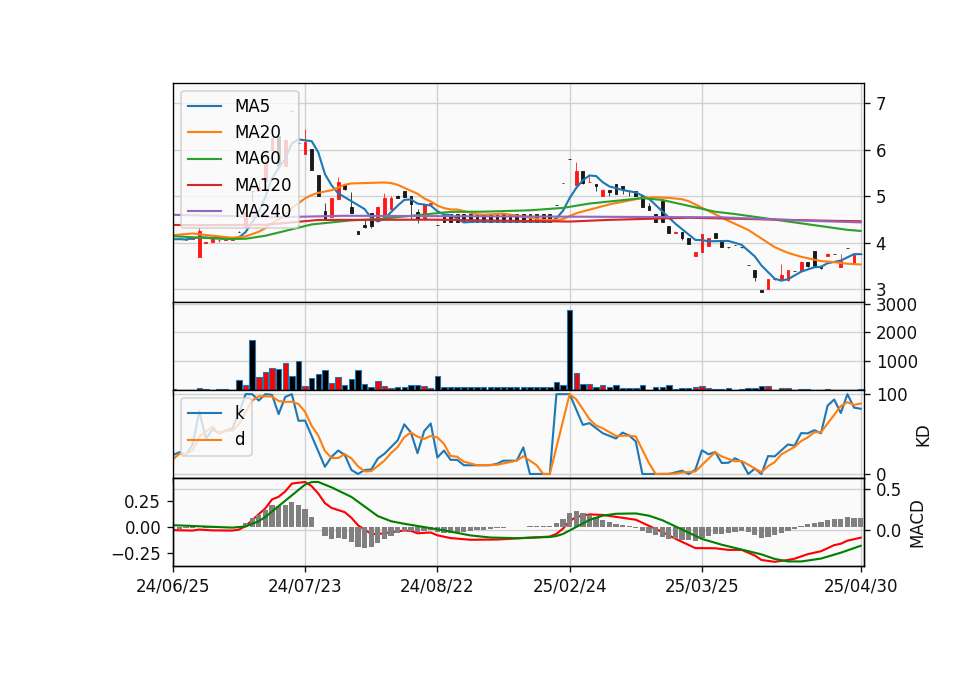
Task: Click the MA60 legend label
Action: click(x=257, y=159)
